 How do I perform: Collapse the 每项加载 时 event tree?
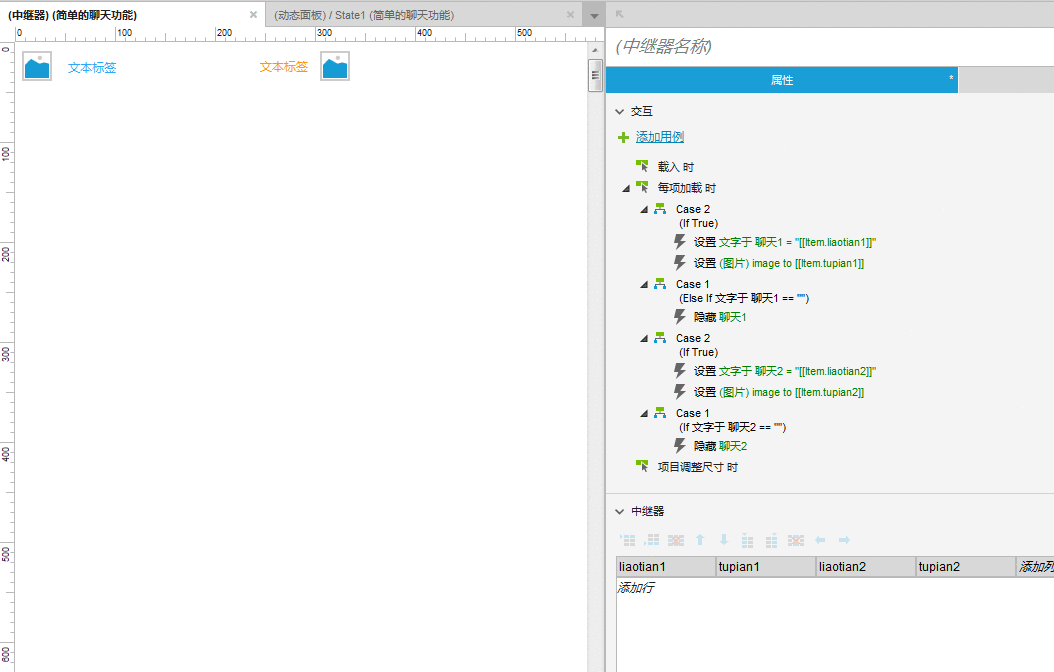click(626, 188)
